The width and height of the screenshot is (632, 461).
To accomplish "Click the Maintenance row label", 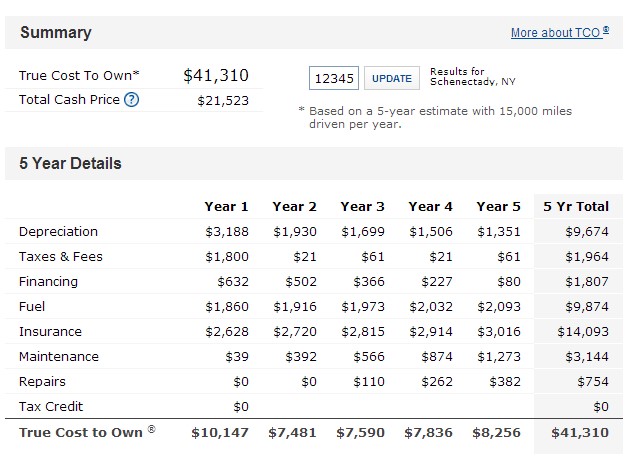I will pyautogui.click(x=59, y=357).
